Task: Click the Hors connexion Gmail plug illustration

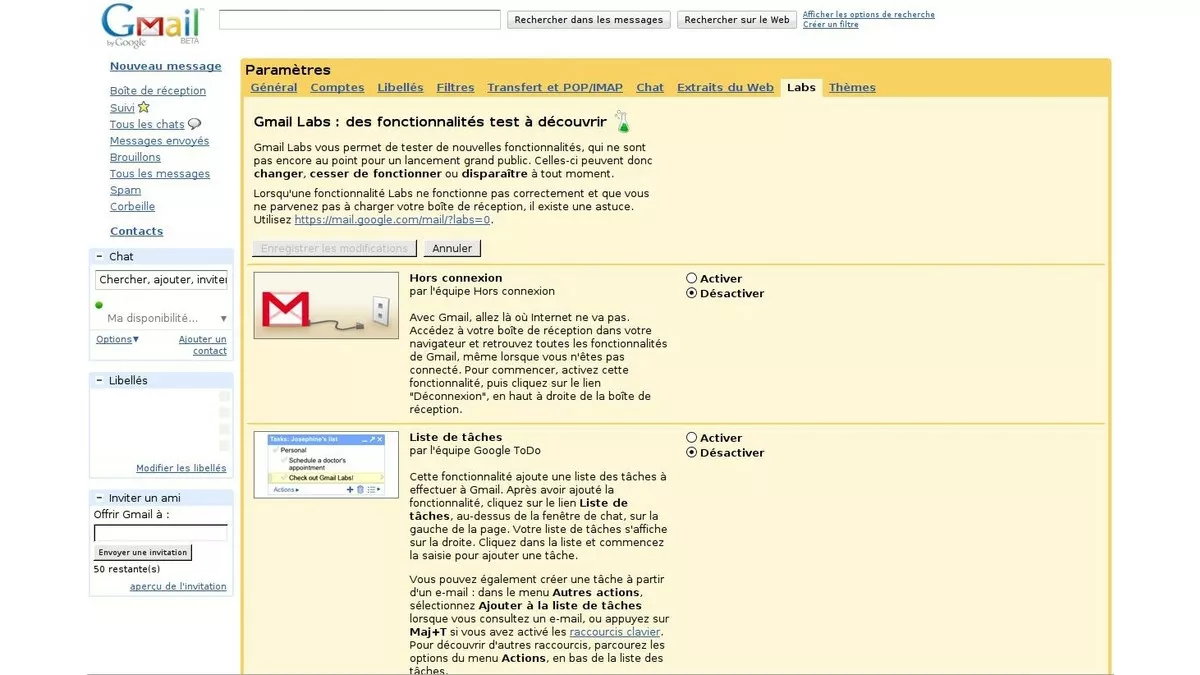Action: (x=325, y=307)
